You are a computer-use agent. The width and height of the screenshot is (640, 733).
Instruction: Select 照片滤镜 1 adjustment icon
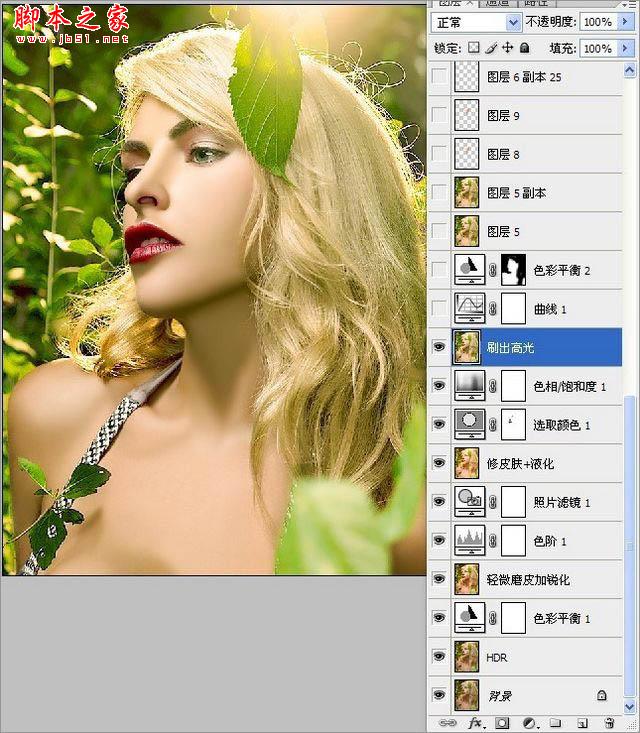[x=469, y=502]
